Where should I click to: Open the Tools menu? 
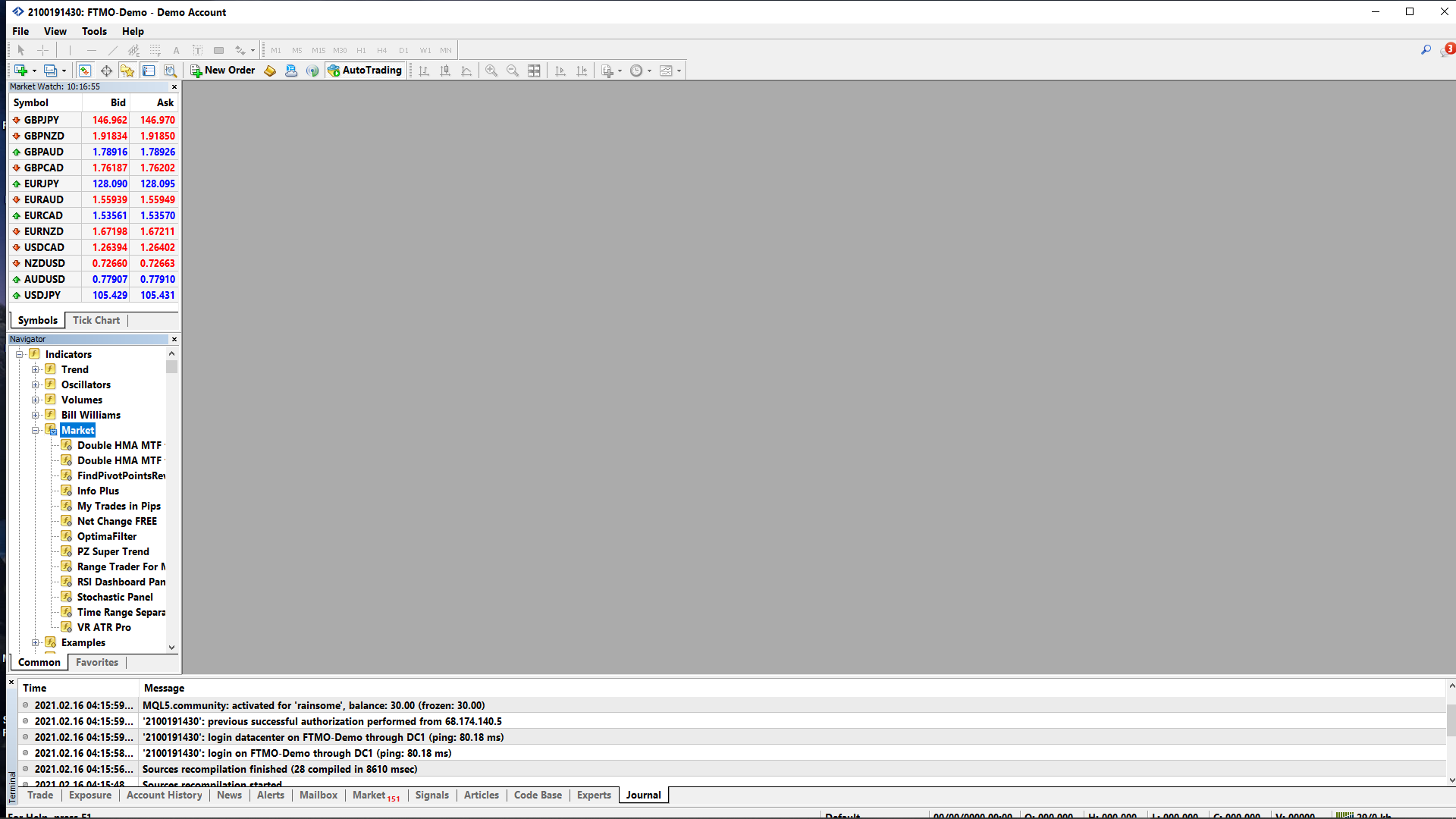coord(94,31)
